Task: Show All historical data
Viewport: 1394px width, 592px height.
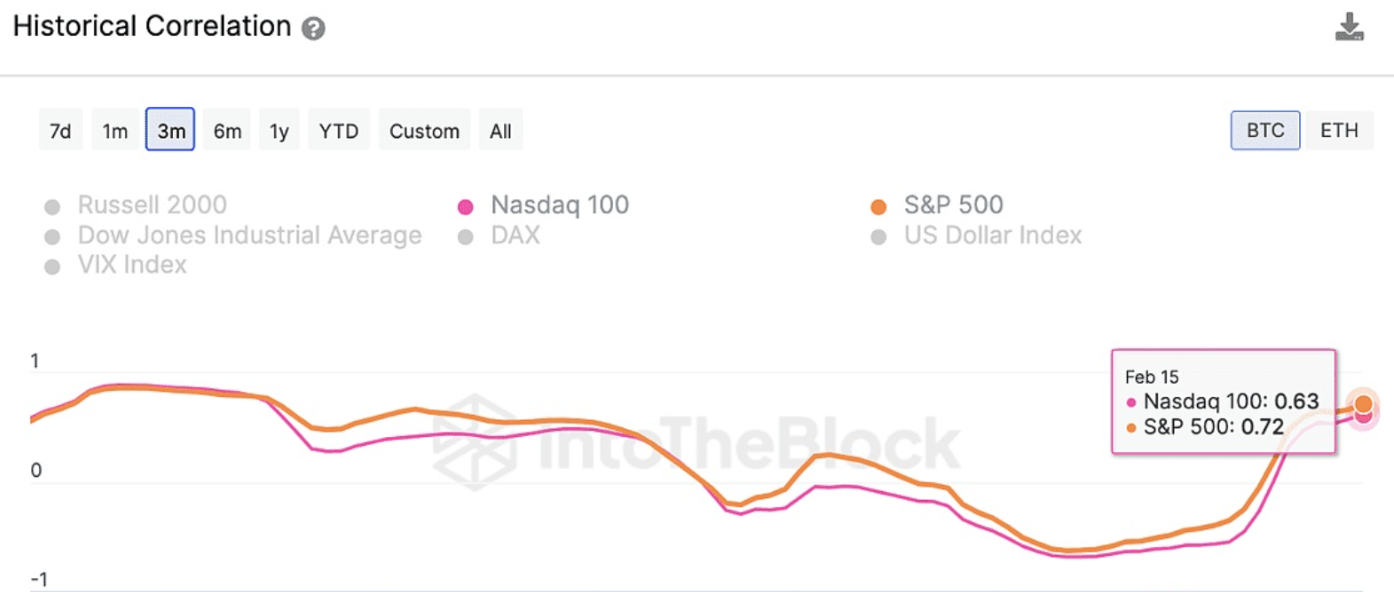Action: (501, 131)
